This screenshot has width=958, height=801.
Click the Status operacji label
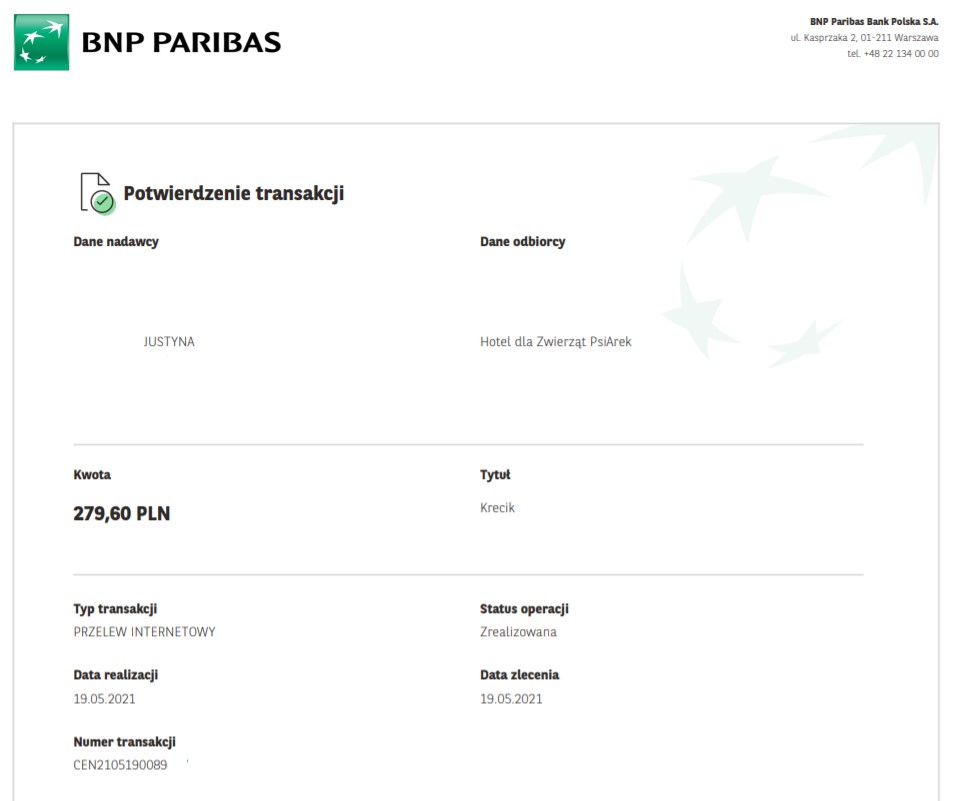click(524, 609)
